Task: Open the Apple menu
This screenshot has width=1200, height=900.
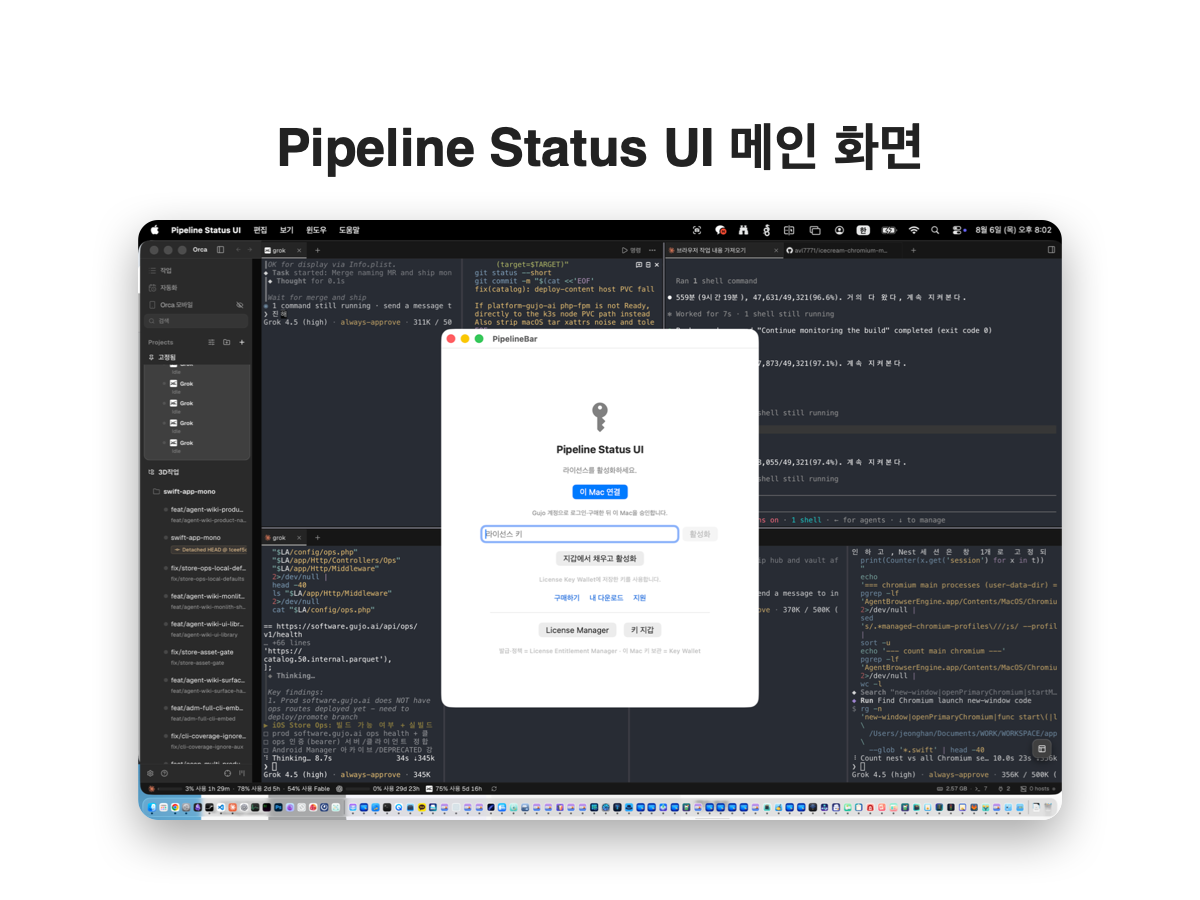Action: click(155, 230)
